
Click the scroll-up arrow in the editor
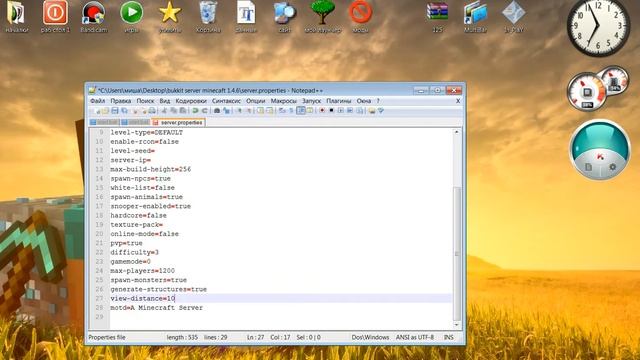click(457, 132)
